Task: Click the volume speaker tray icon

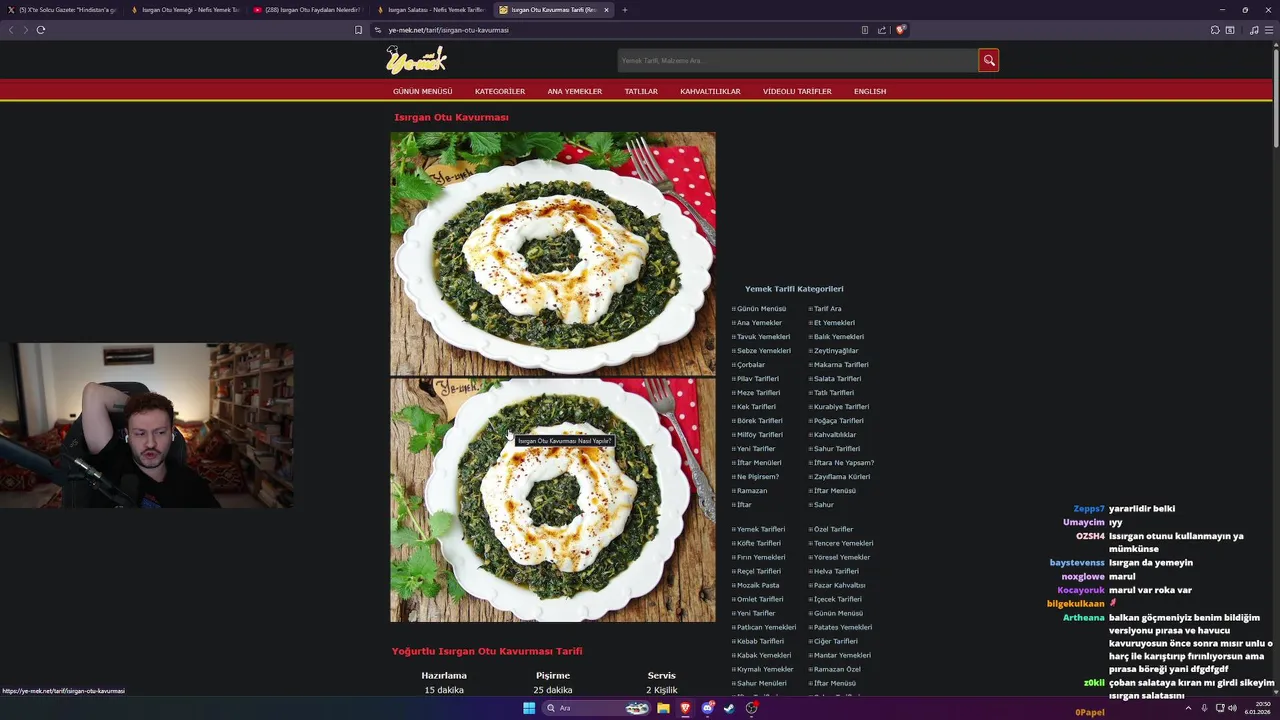Action: click(1232, 708)
